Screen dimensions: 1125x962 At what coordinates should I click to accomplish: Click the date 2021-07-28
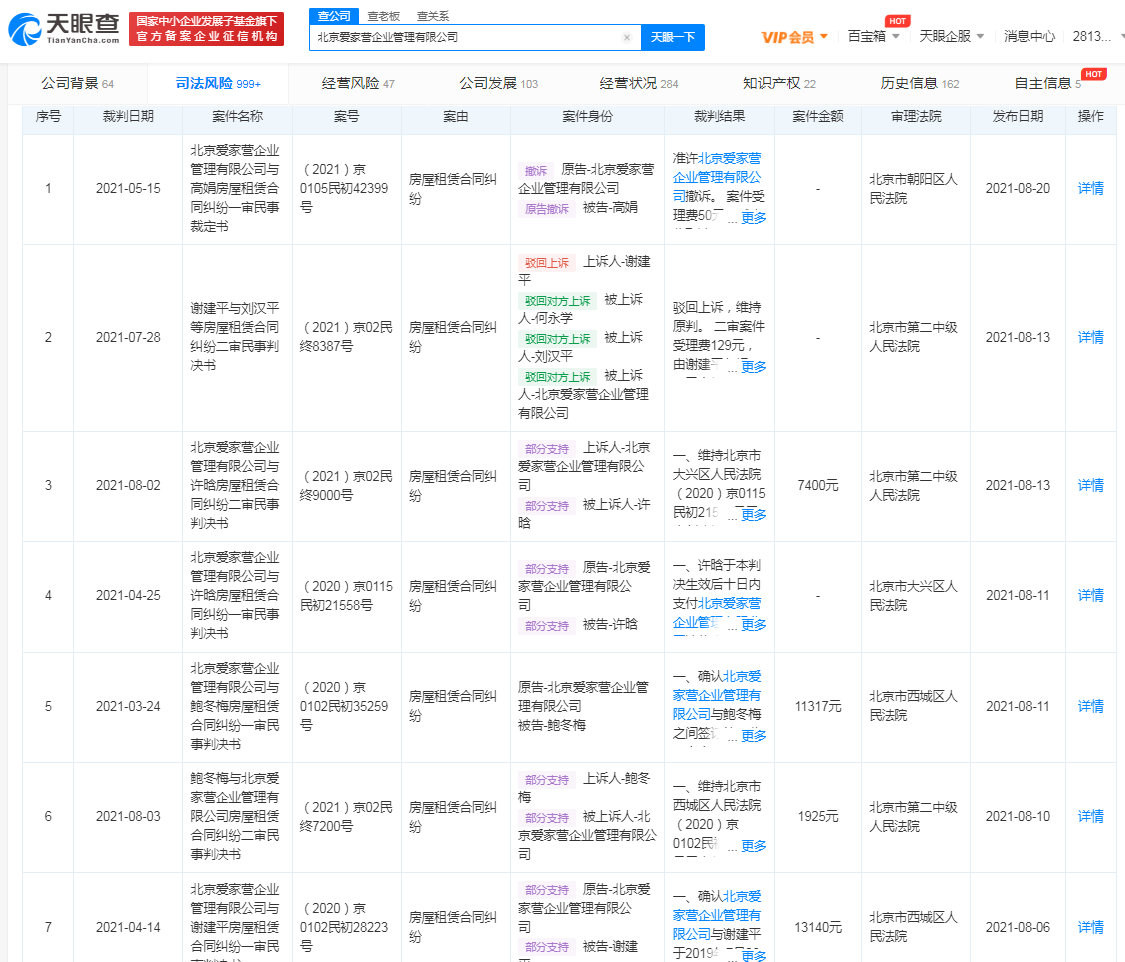tap(128, 337)
